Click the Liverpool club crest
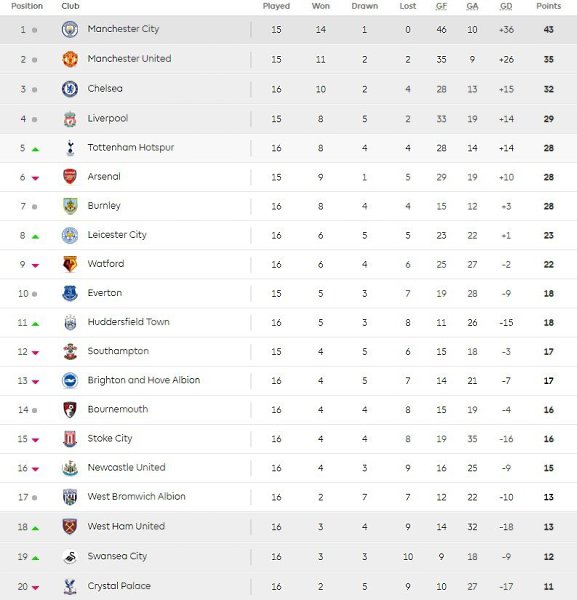 click(70, 119)
